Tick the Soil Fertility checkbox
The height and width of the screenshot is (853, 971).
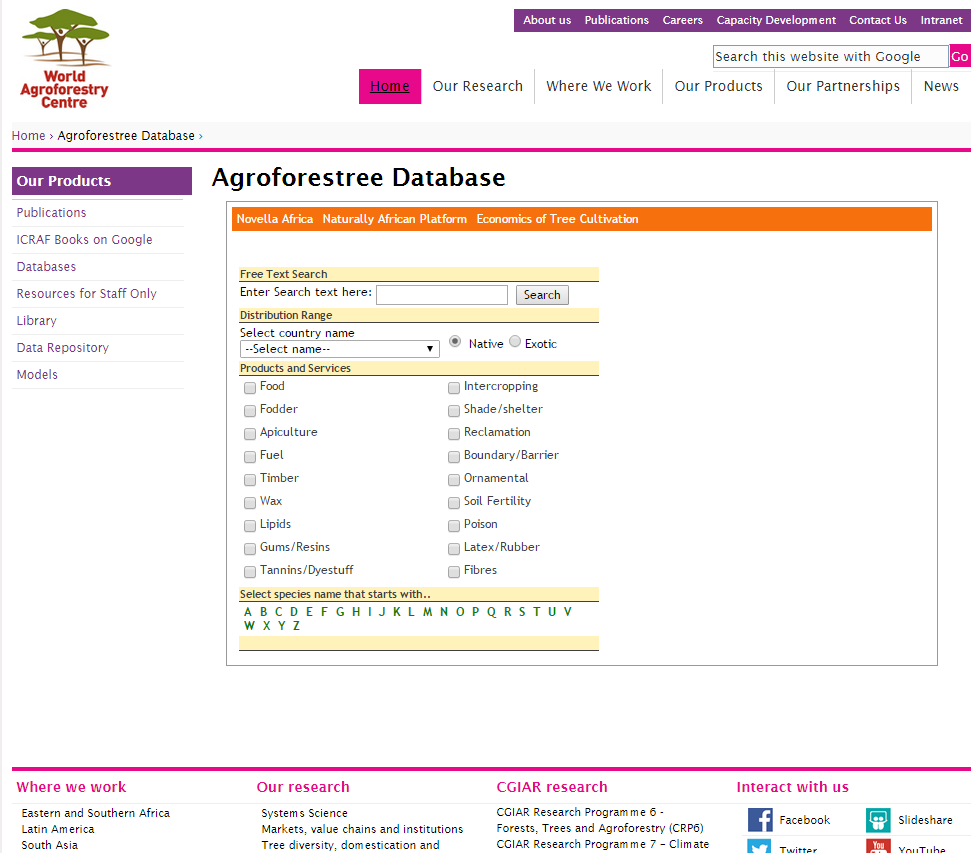(x=454, y=502)
